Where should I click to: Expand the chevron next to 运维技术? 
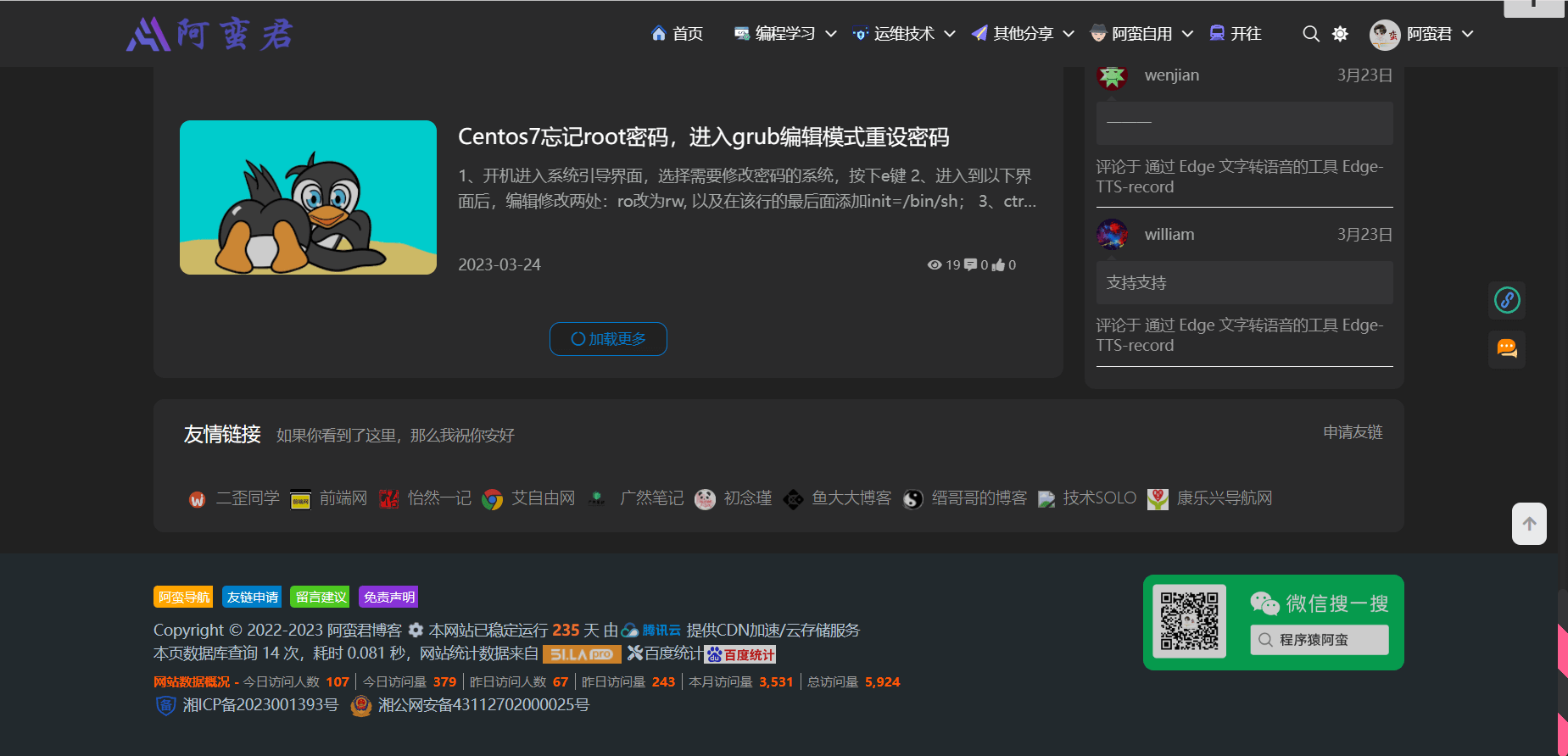[950, 34]
